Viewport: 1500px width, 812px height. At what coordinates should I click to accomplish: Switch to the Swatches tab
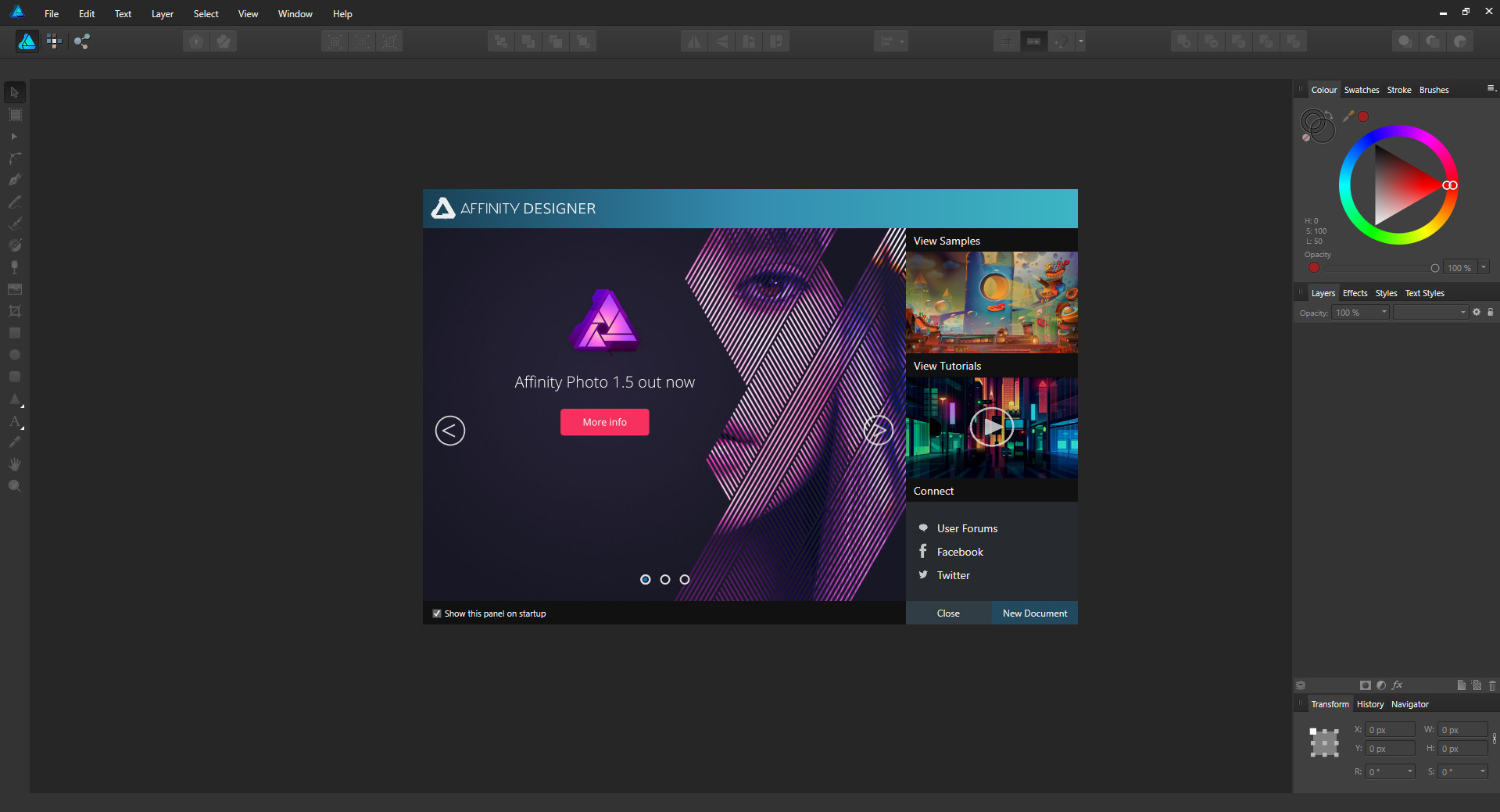pos(1362,90)
